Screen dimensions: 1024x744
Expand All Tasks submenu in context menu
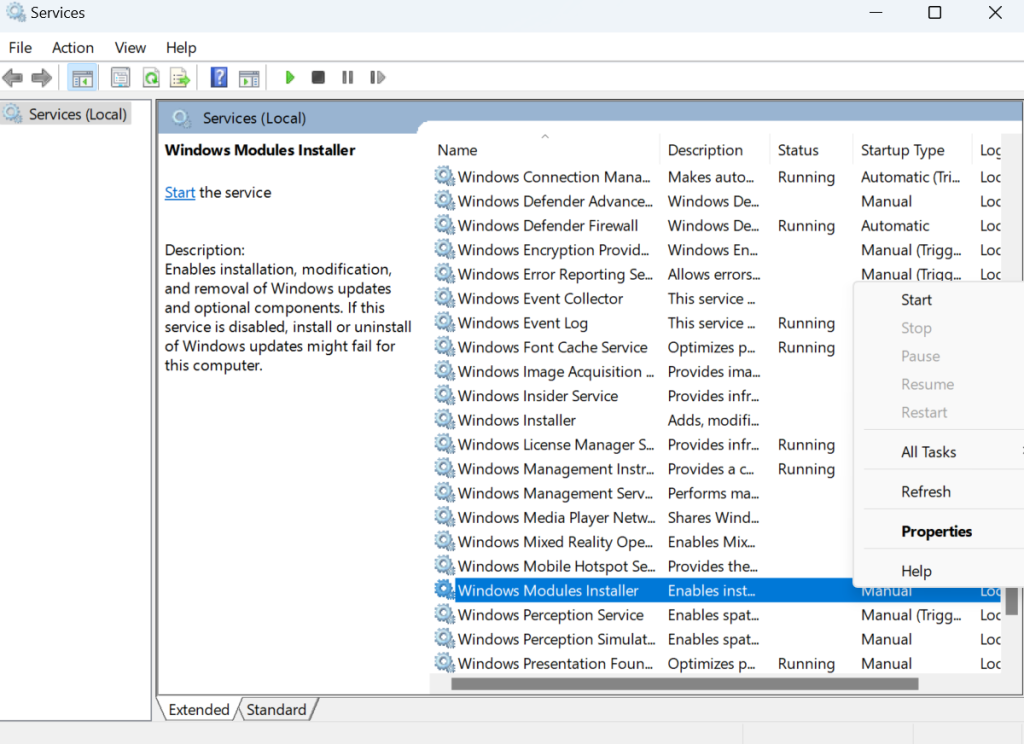coord(929,451)
